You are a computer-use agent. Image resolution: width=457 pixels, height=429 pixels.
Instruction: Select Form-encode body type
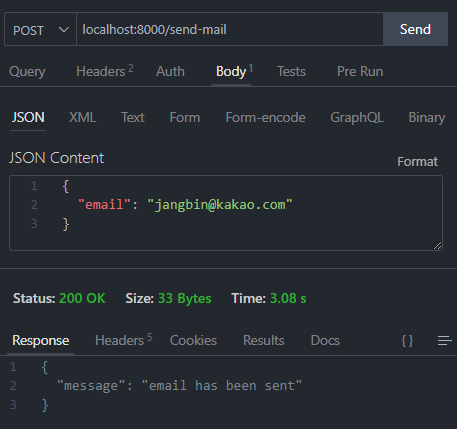point(265,117)
